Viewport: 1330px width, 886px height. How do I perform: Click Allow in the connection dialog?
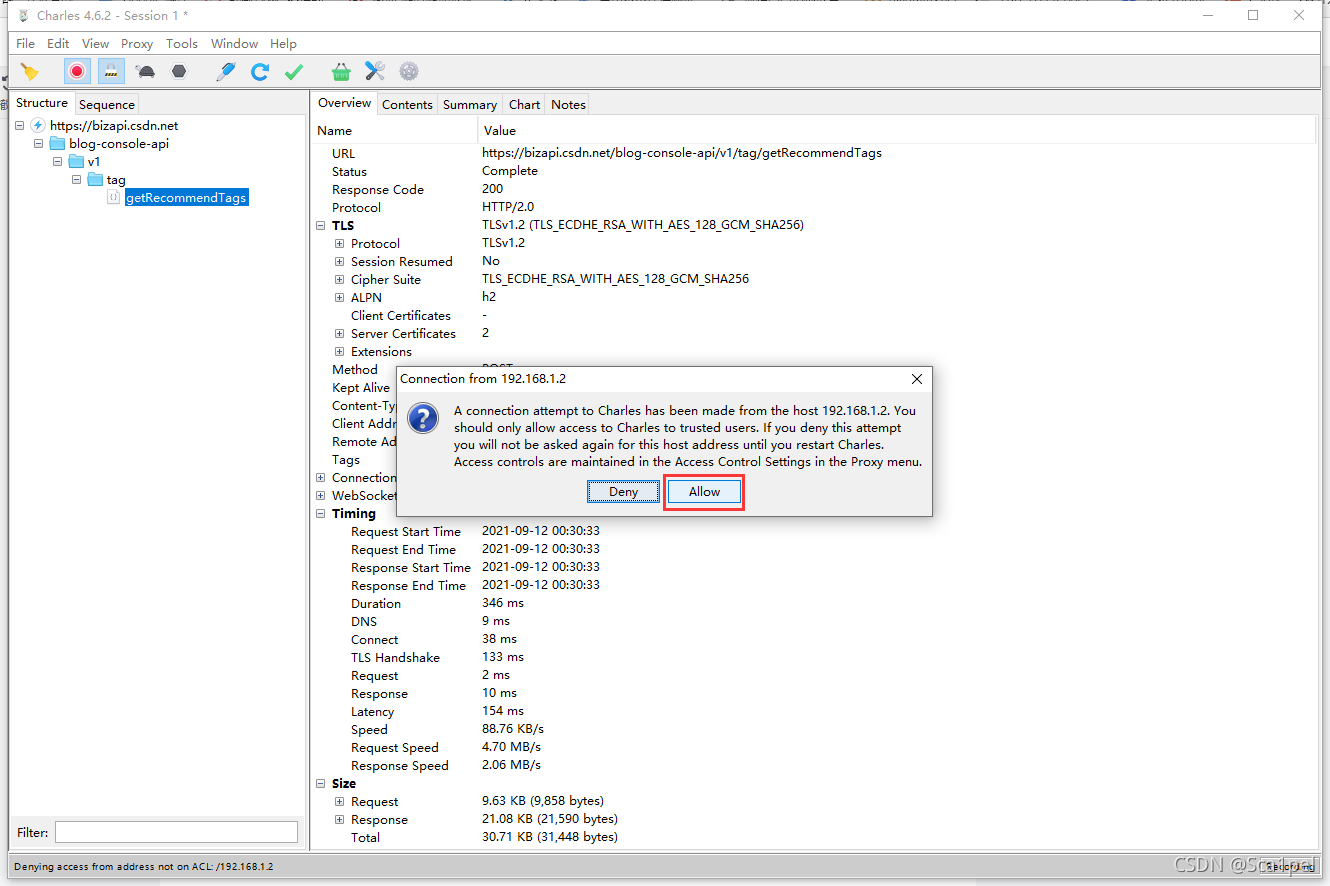[x=704, y=492]
